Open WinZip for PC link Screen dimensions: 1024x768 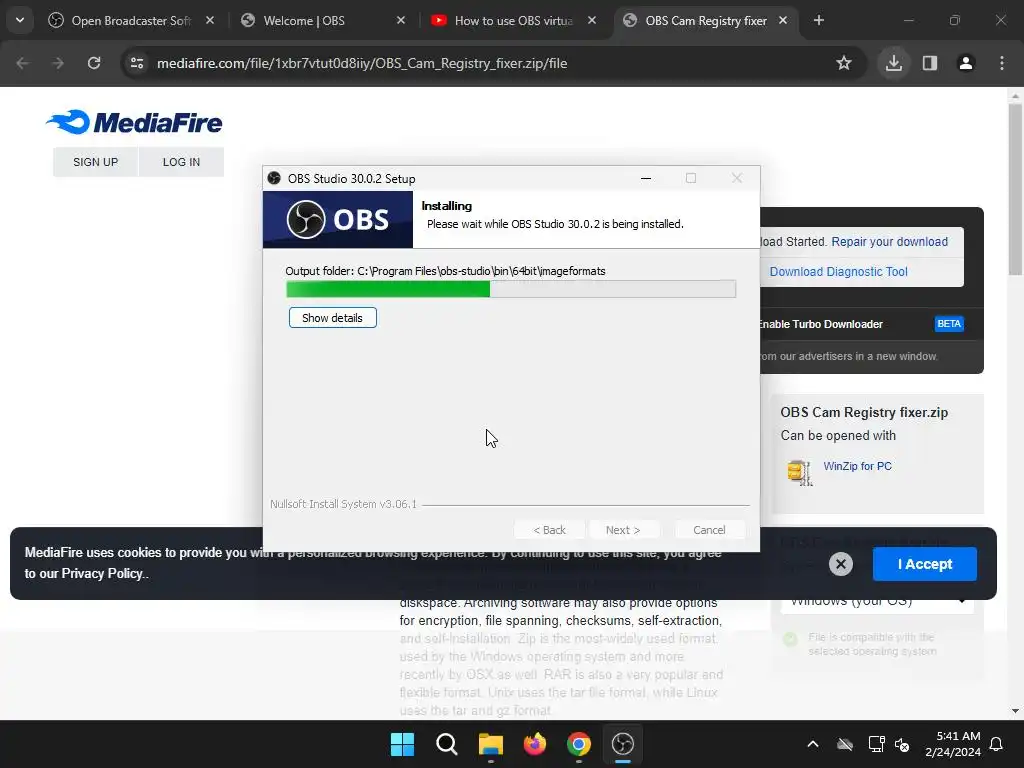[x=857, y=466]
